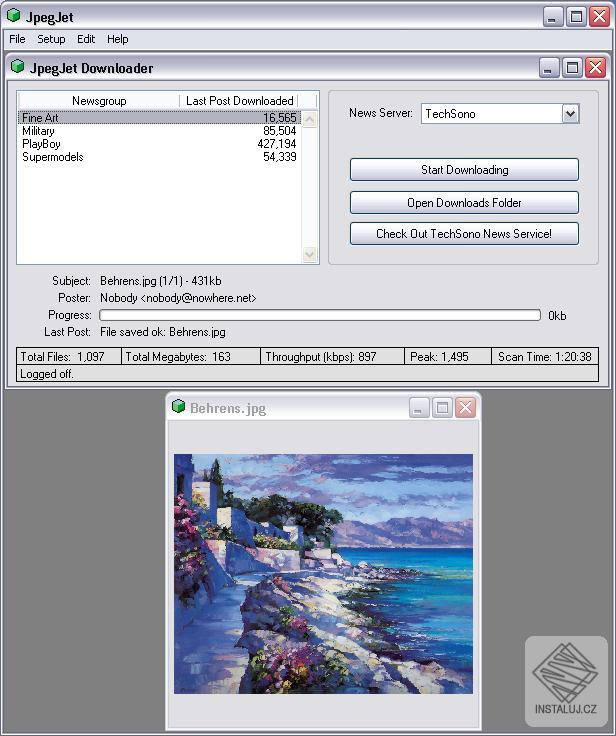
Task: Click the Total Files 1,097 status cell
Action: click(x=69, y=356)
